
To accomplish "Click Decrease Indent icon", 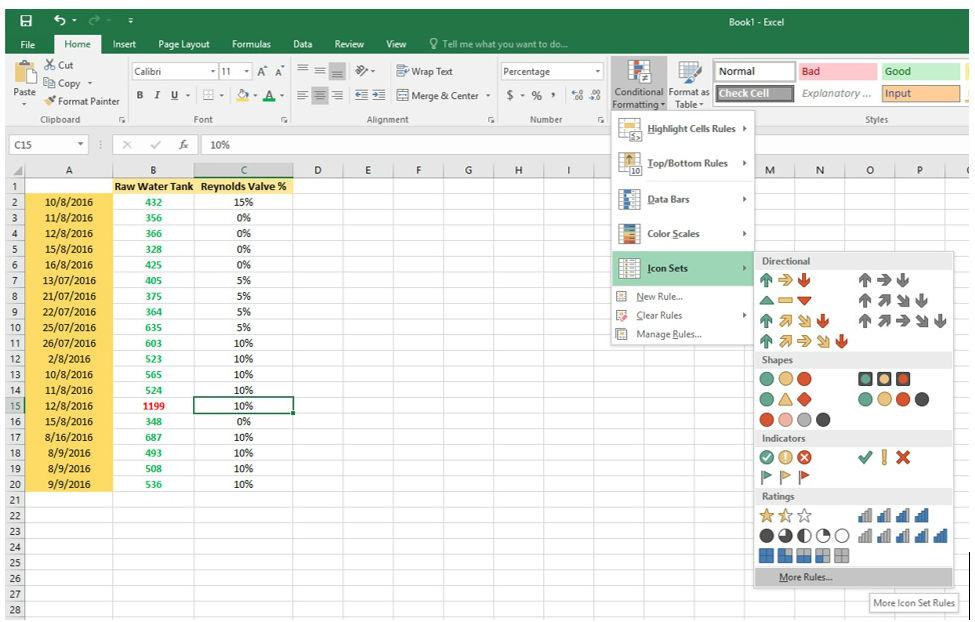I will coord(361,95).
